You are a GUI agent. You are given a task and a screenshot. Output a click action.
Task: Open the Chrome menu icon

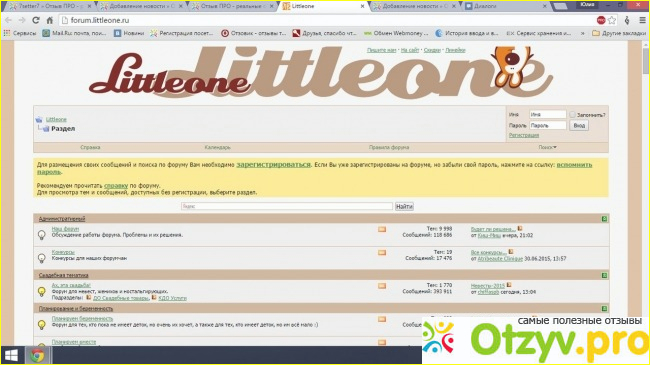[642, 20]
